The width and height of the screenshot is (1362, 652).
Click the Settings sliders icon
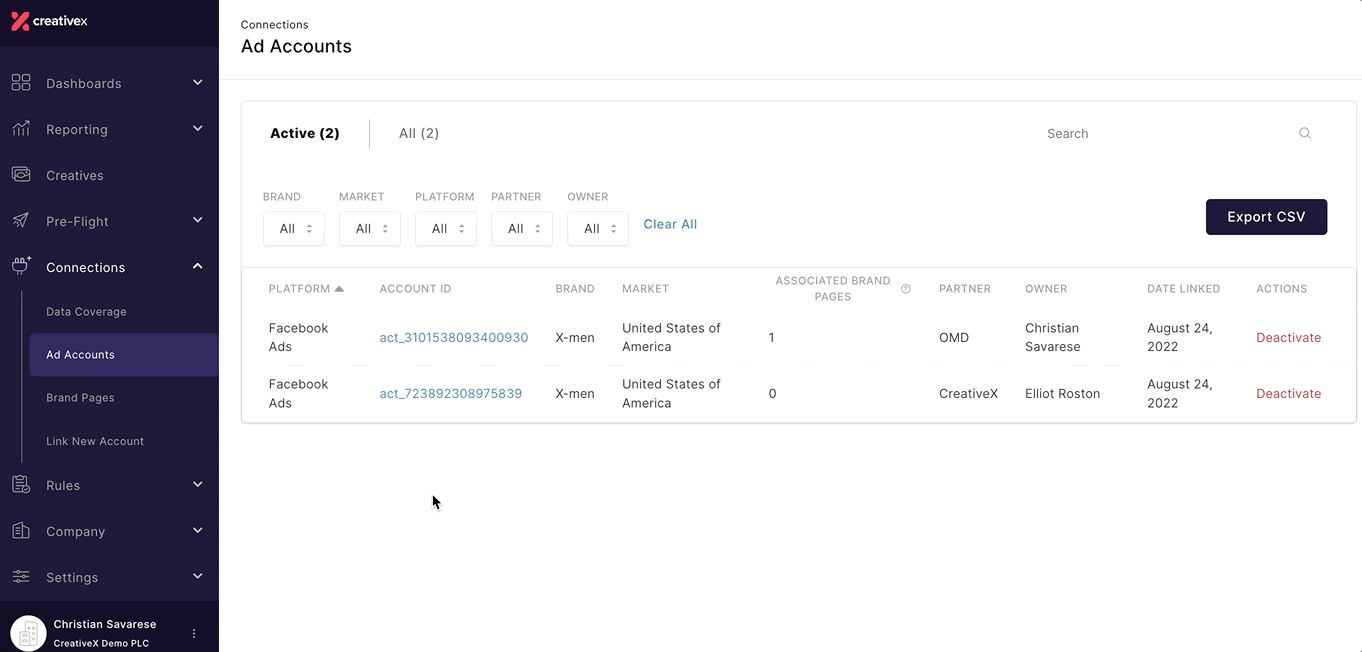point(21,577)
